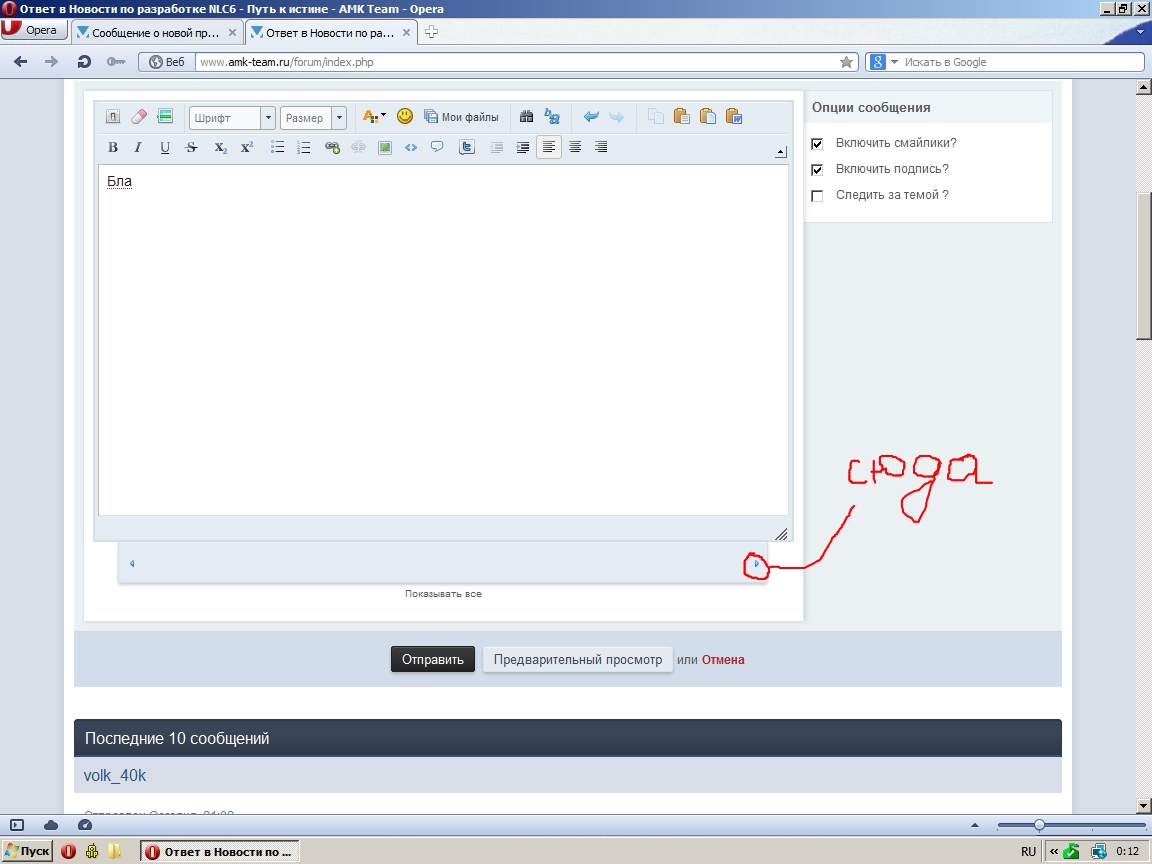Click the right arrow of smiley strip
Viewport: 1152px width, 864px height.
pos(756,564)
